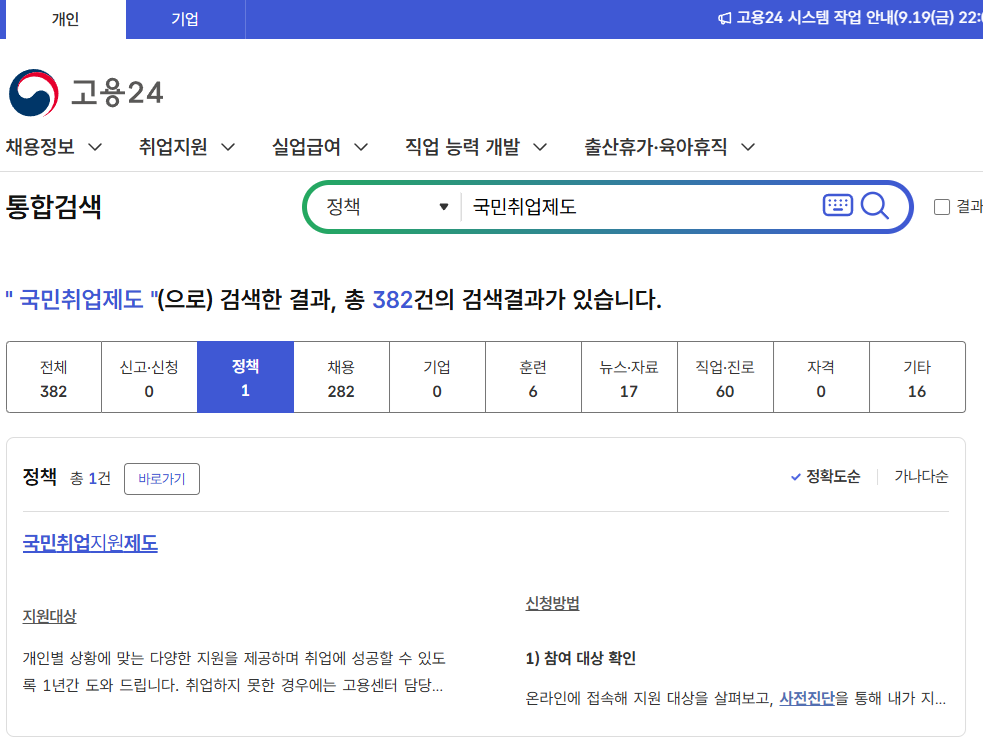Image resolution: width=983 pixels, height=739 pixels.
Task: Click the 지원대상 heading
Action: 50,616
